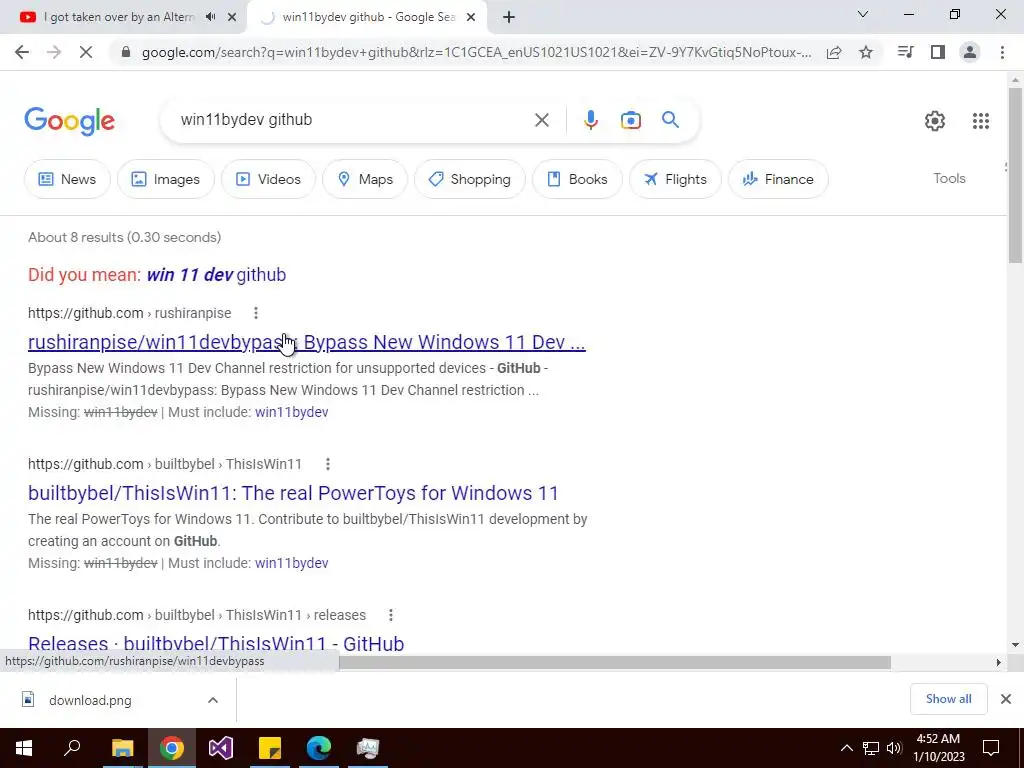Filter results by News
Viewport: 1024px width, 768px height.
pos(67,179)
